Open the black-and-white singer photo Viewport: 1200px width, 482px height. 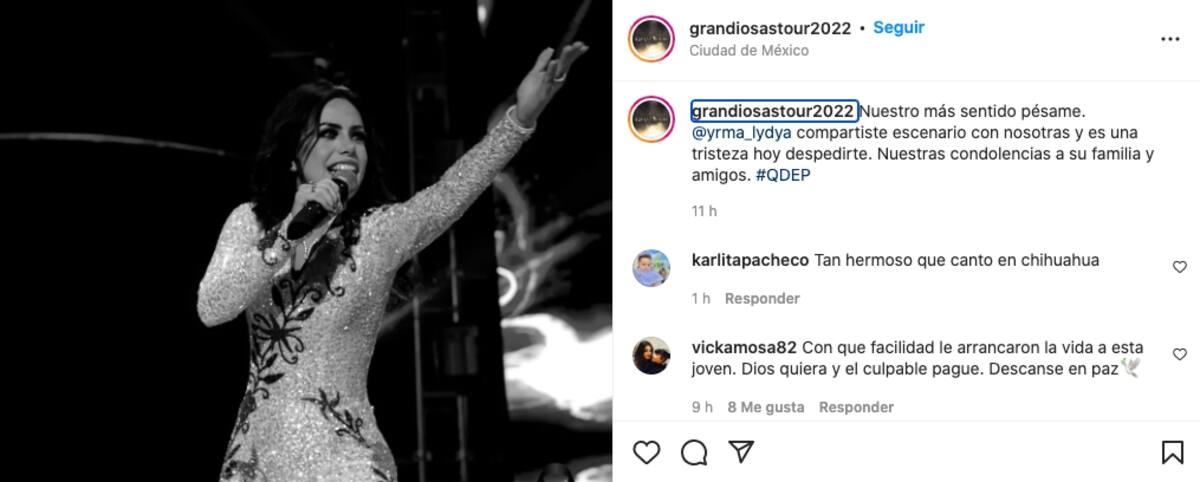[x=306, y=241]
